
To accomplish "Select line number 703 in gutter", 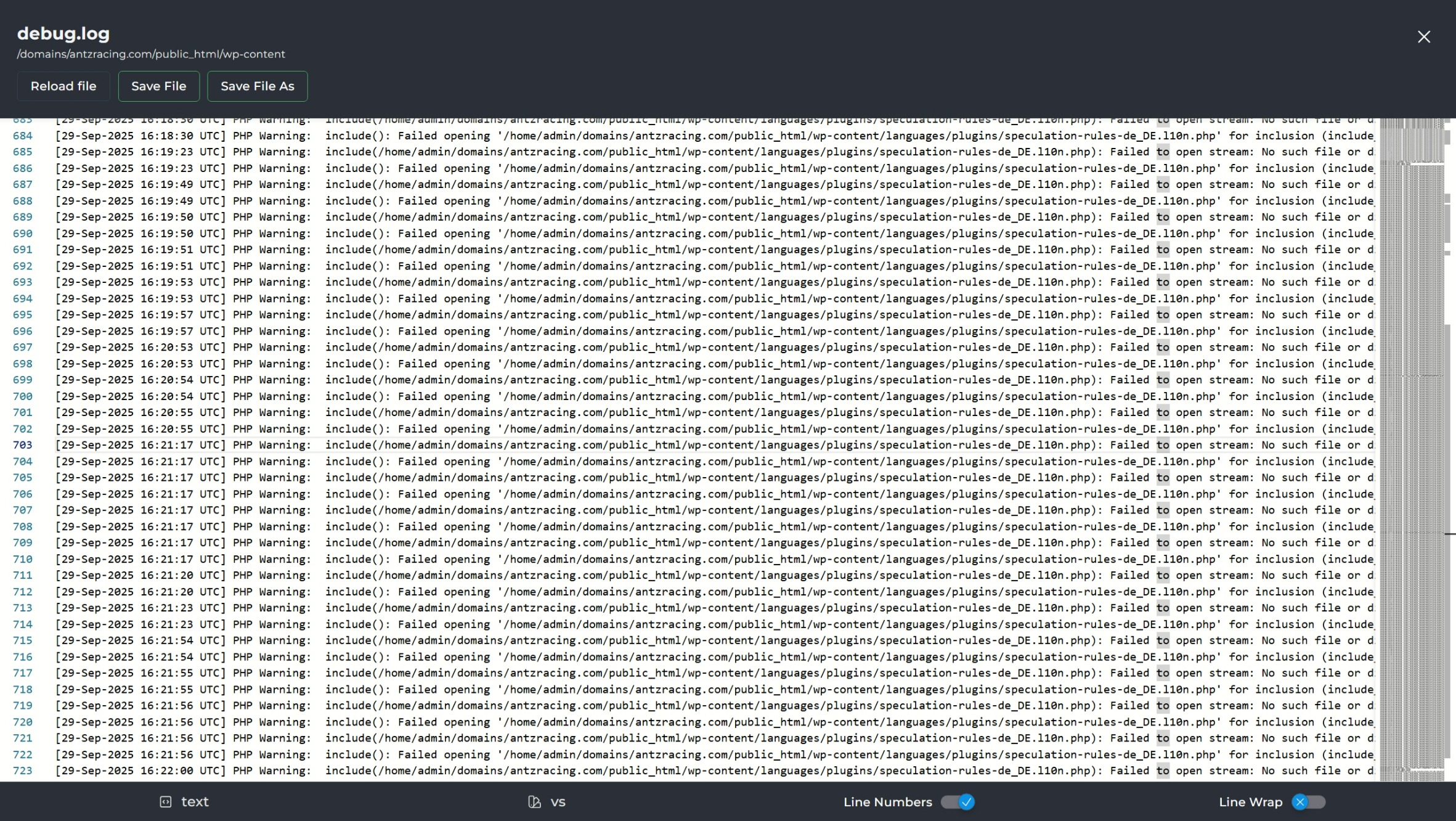I will click(22, 445).
